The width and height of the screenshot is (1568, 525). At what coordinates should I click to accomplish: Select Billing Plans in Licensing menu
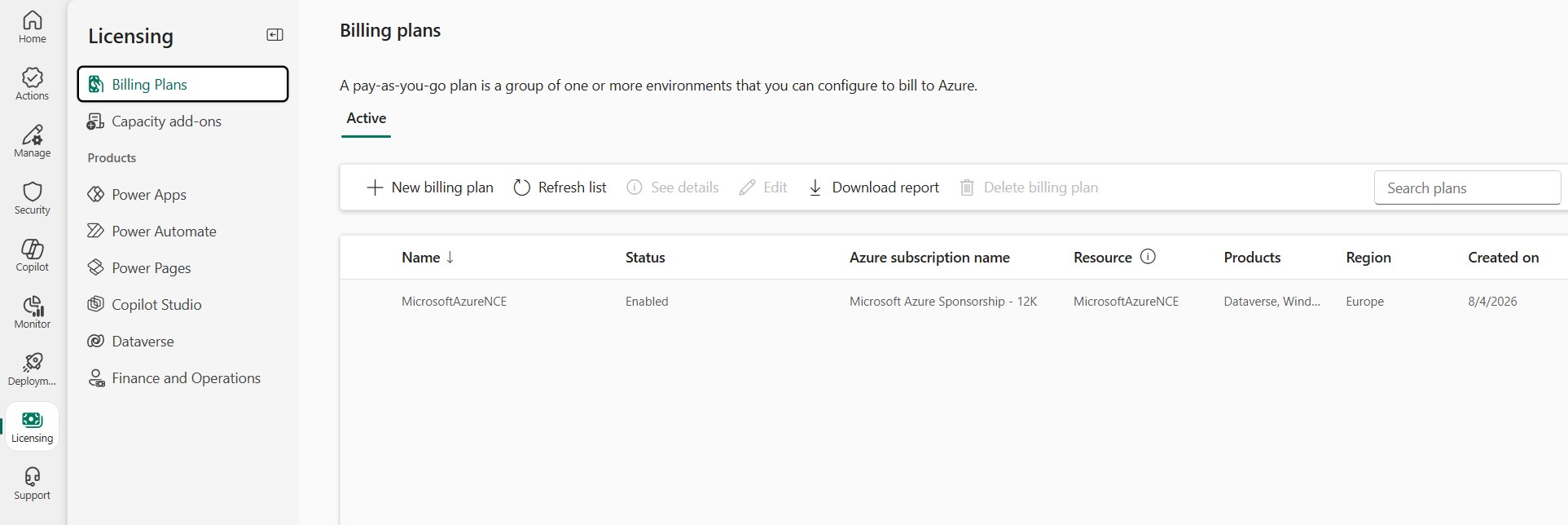[182, 84]
